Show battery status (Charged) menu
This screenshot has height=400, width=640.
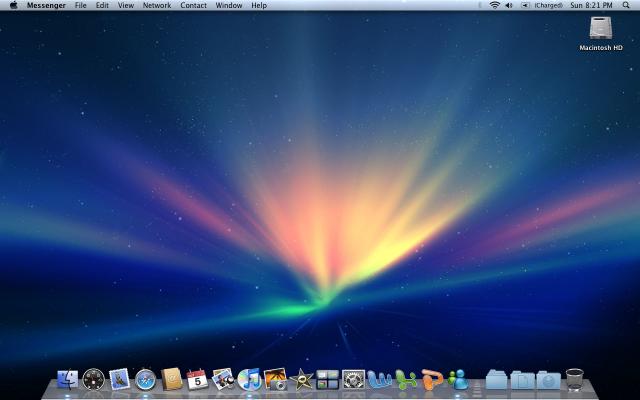pyautogui.click(x=546, y=6)
